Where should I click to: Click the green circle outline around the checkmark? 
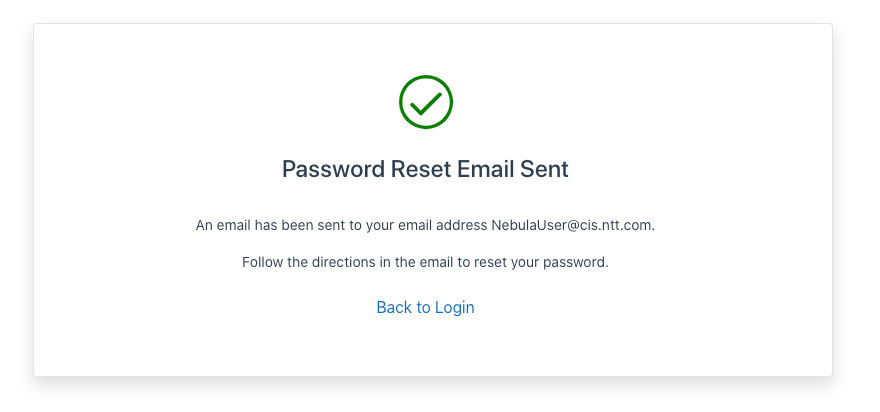coord(425,77)
